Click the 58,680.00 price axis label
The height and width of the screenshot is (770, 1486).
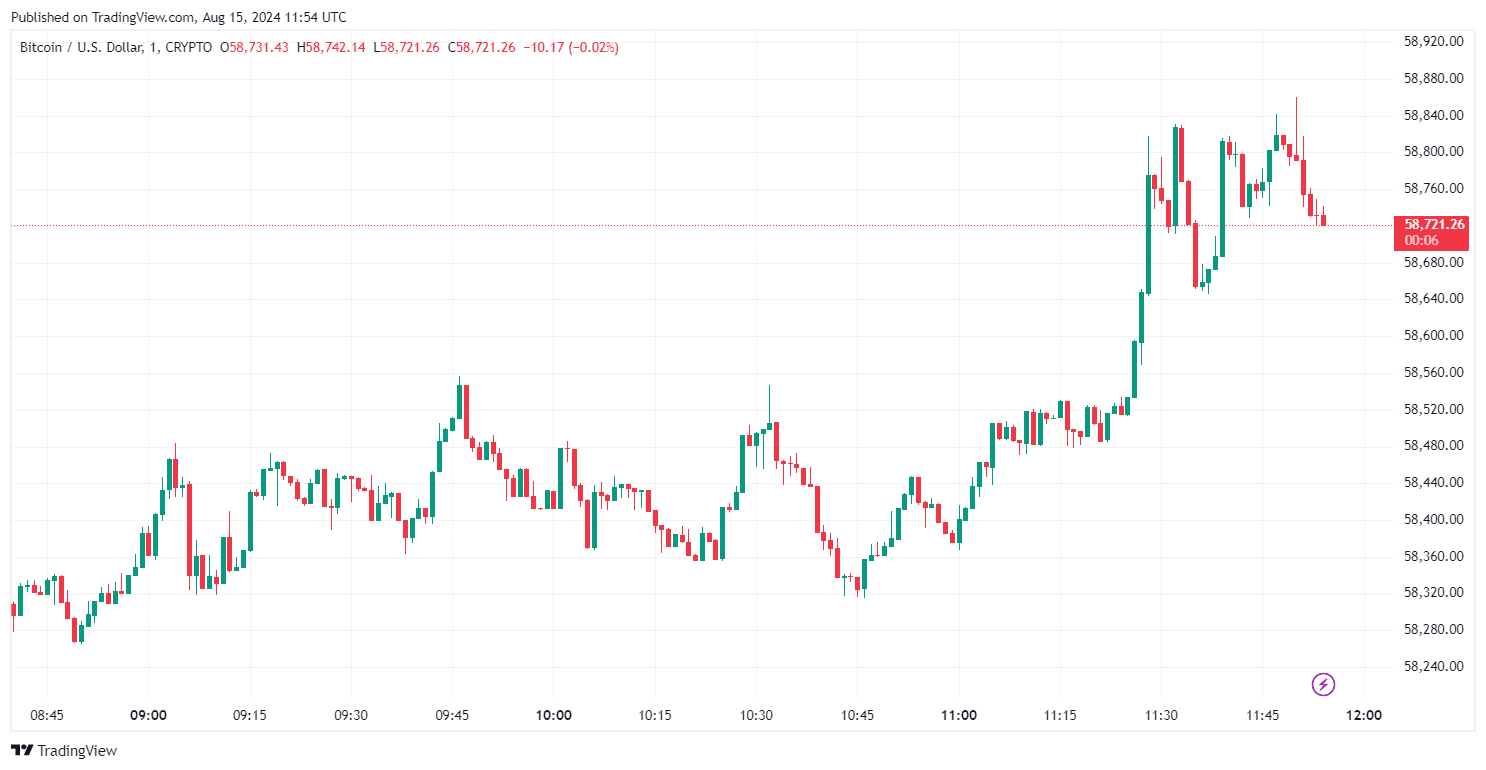[1434, 262]
